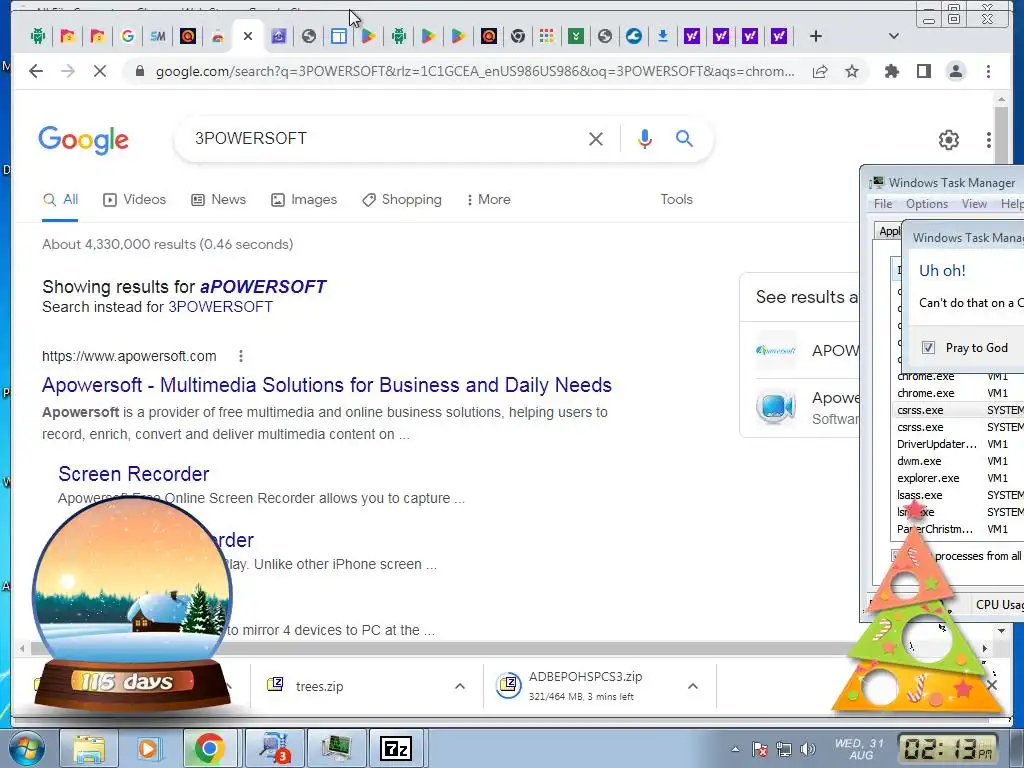1024x768 pixels.
Task: Close the currently active Chrome tab
Action: (248, 37)
